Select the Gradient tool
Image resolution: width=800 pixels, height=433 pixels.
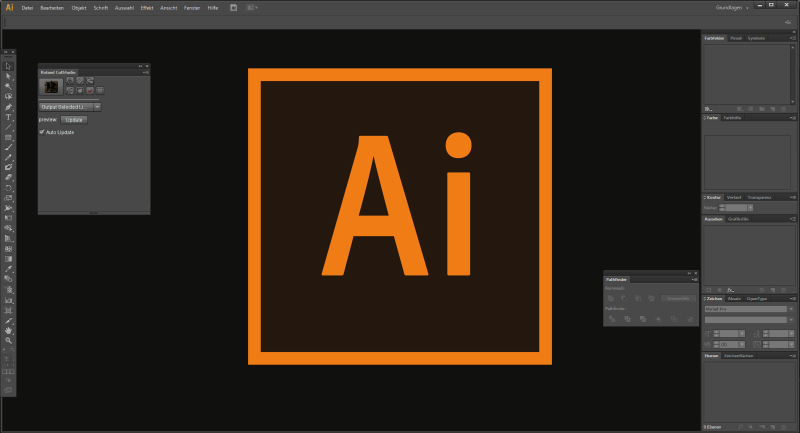point(8,259)
